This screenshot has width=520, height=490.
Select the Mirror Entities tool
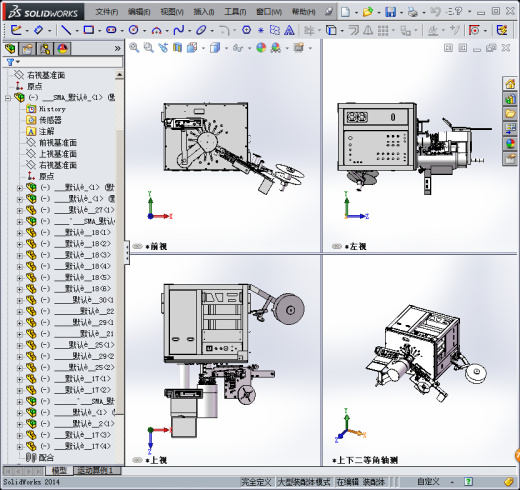pos(368,30)
